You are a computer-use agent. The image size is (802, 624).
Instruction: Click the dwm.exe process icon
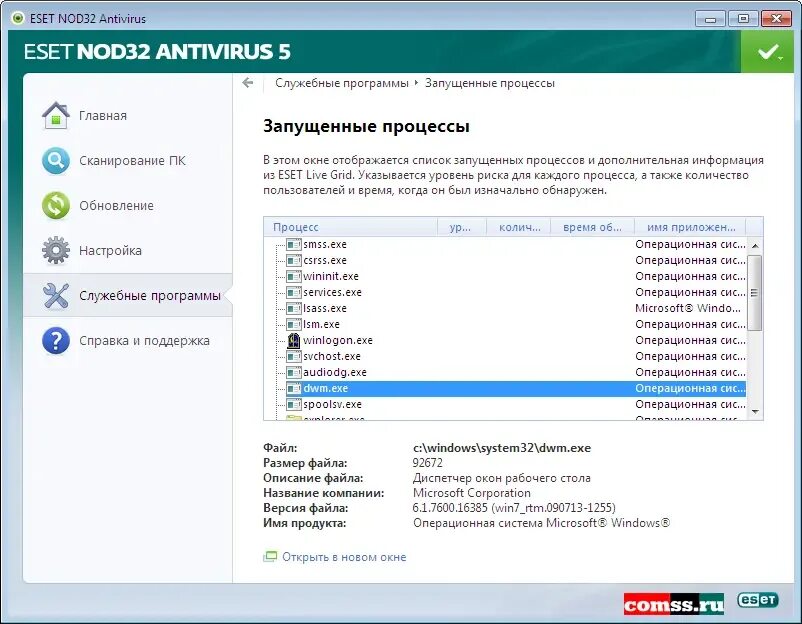294,388
